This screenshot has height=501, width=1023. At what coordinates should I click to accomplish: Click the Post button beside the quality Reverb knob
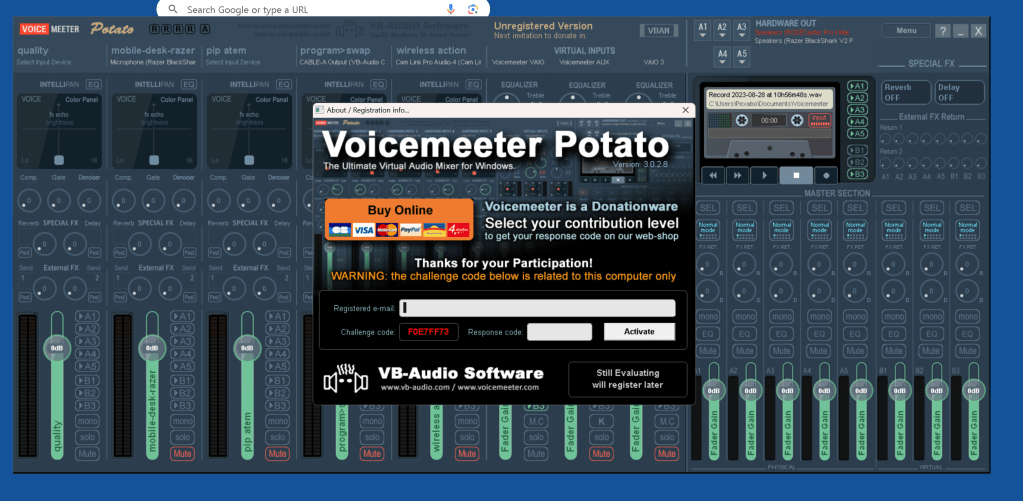click(x=24, y=252)
